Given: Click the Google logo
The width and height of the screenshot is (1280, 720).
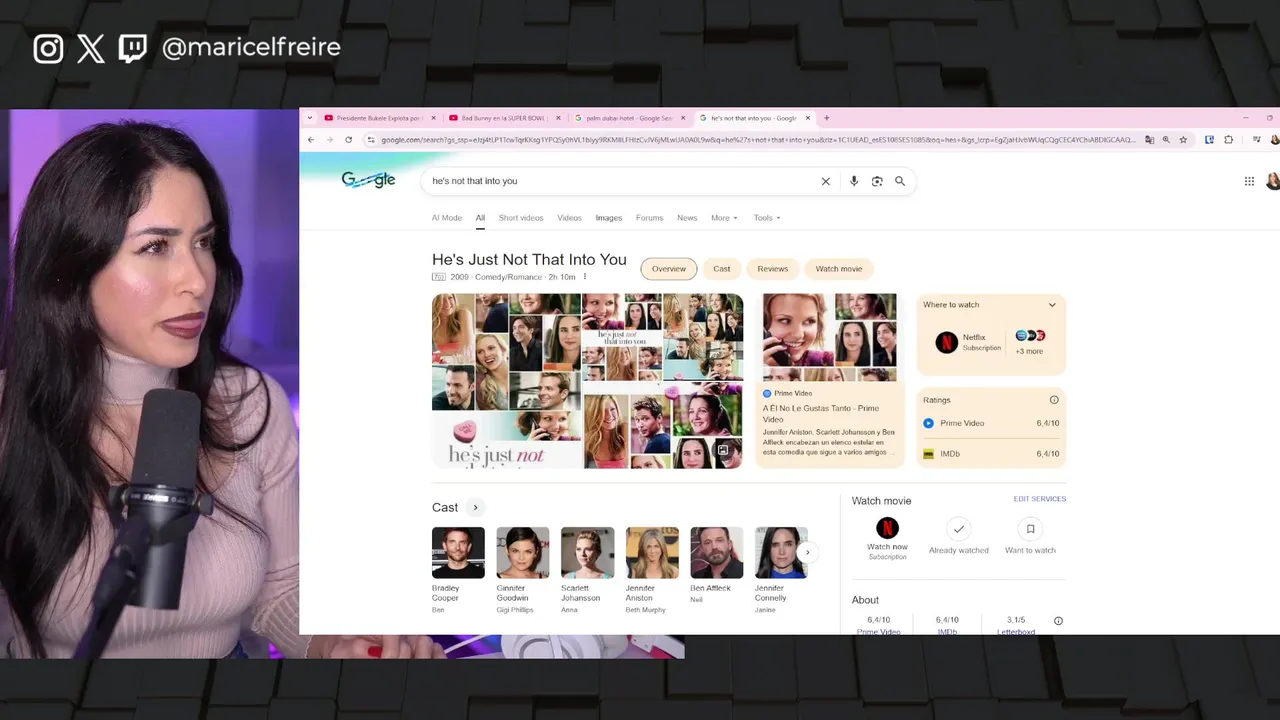Looking at the screenshot, I should tap(368, 180).
